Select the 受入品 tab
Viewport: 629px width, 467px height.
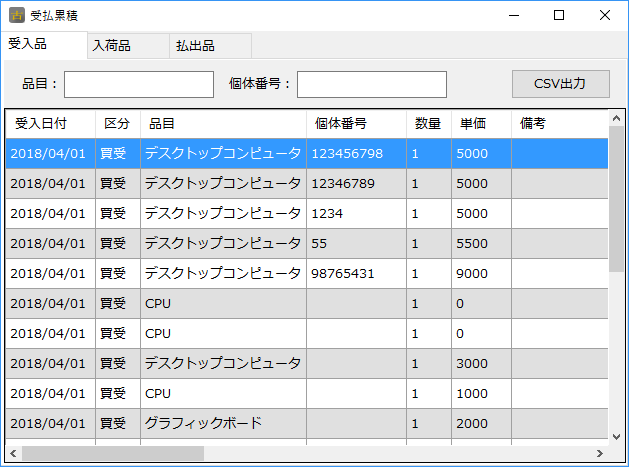click(x=28, y=45)
